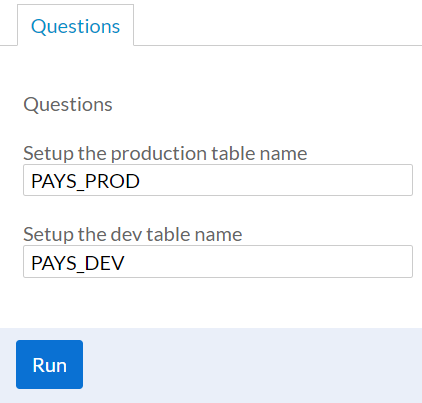Select the PAYS_PROD input box
The width and height of the screenshot is (422, 403).
click(218, 180)
